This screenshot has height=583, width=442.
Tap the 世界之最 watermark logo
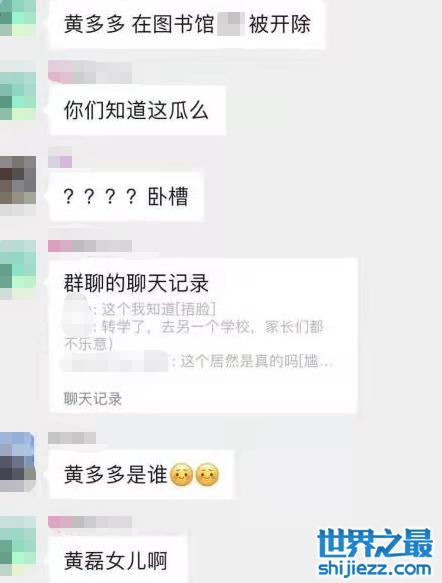click(375, 543)
